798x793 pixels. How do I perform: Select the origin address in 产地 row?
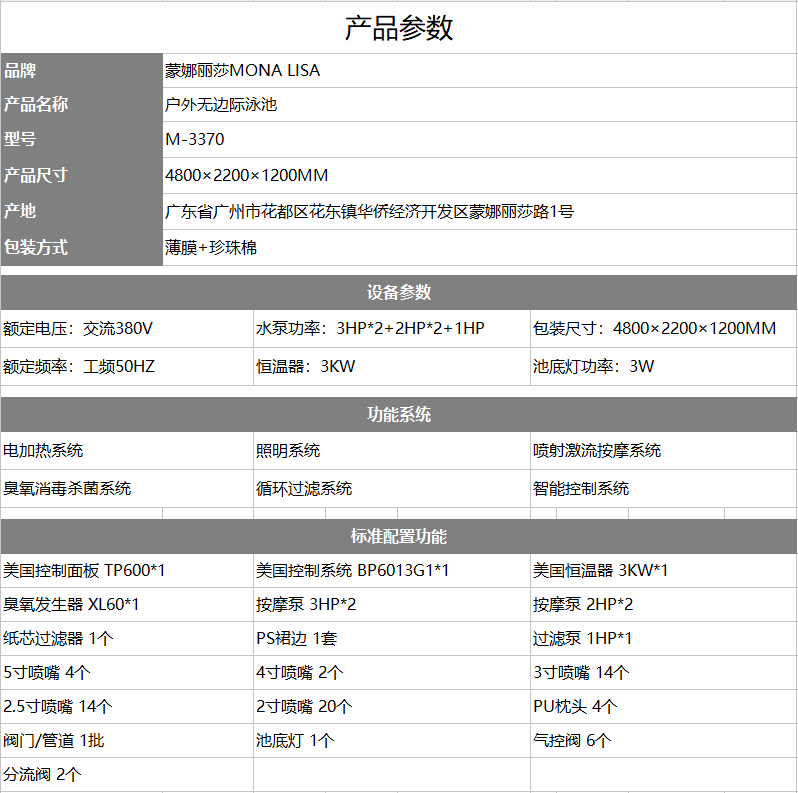[369, 211]
